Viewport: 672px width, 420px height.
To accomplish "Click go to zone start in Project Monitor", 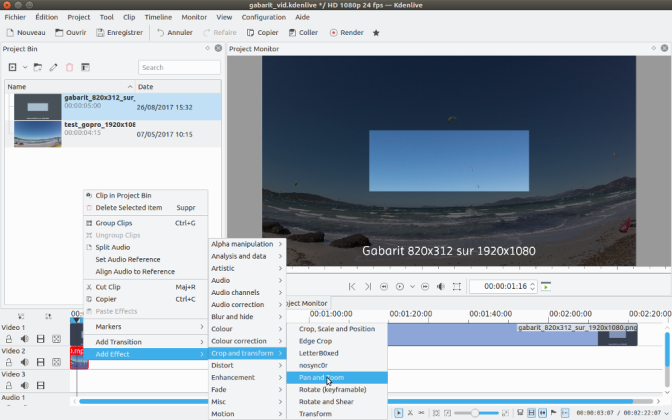I will [352, 286].
